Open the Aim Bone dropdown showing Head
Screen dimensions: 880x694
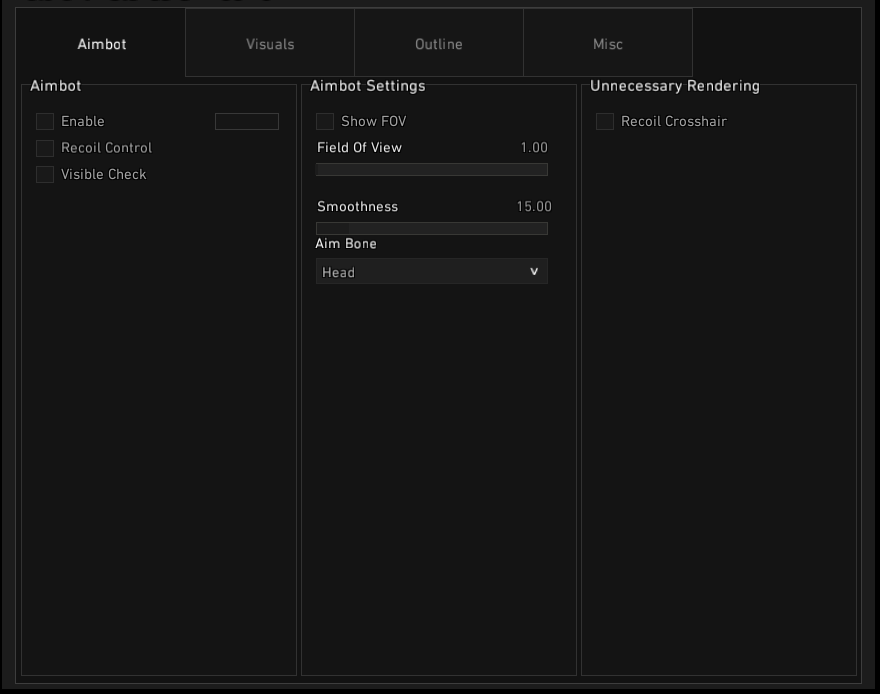click(420, 272)
